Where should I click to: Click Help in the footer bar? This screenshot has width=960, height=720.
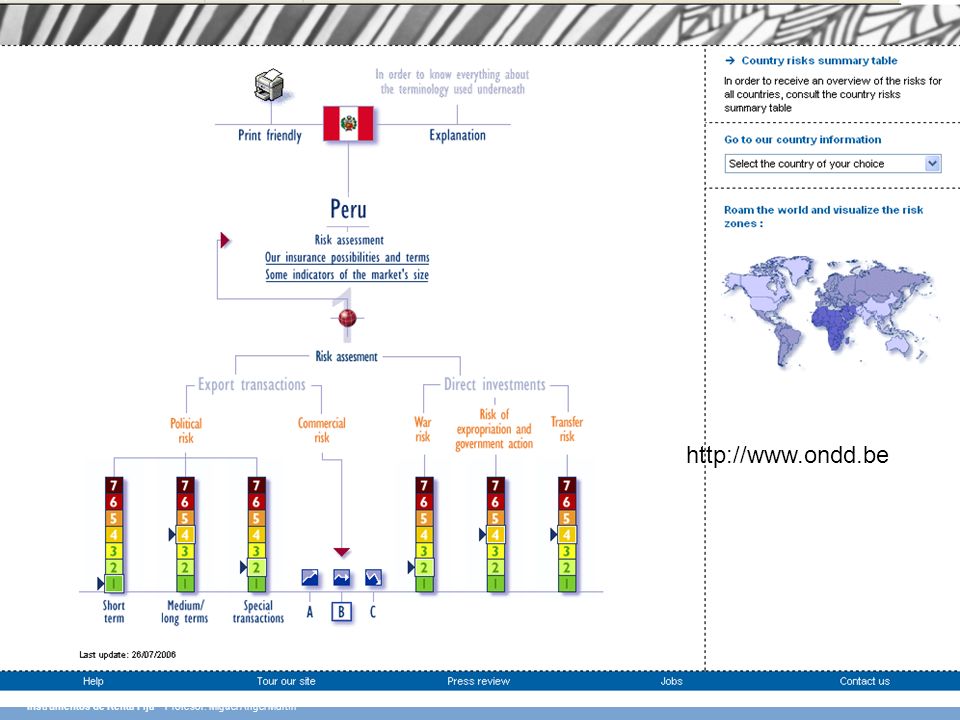coord(93,681)
